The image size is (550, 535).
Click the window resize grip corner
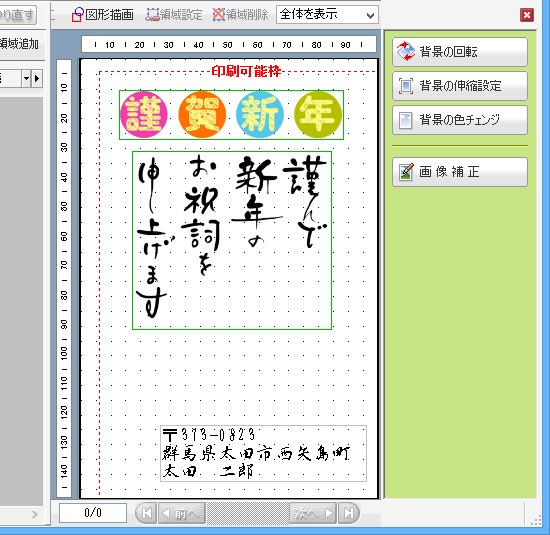pos(536,521)
